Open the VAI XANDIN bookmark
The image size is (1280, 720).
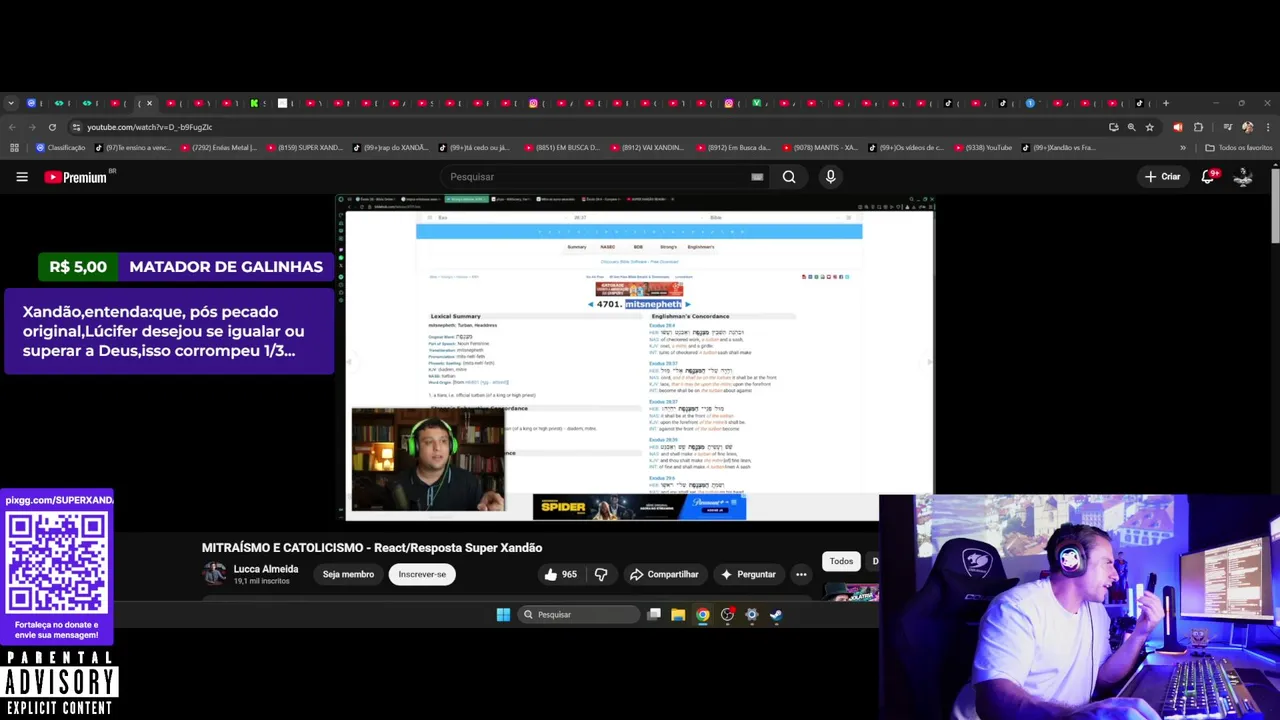pos(648,148)
